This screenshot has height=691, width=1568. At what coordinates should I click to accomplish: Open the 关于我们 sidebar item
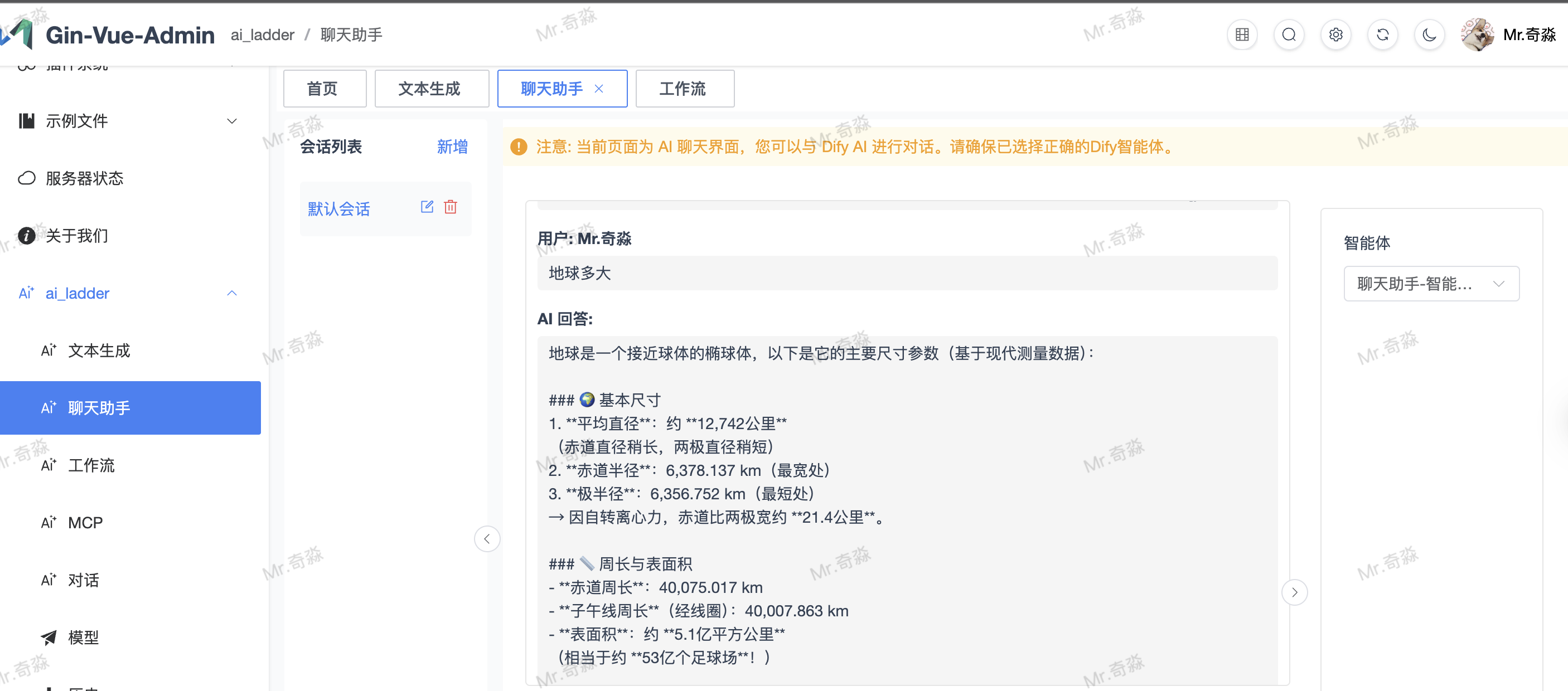pyautogui.click(x=77, y=235)
